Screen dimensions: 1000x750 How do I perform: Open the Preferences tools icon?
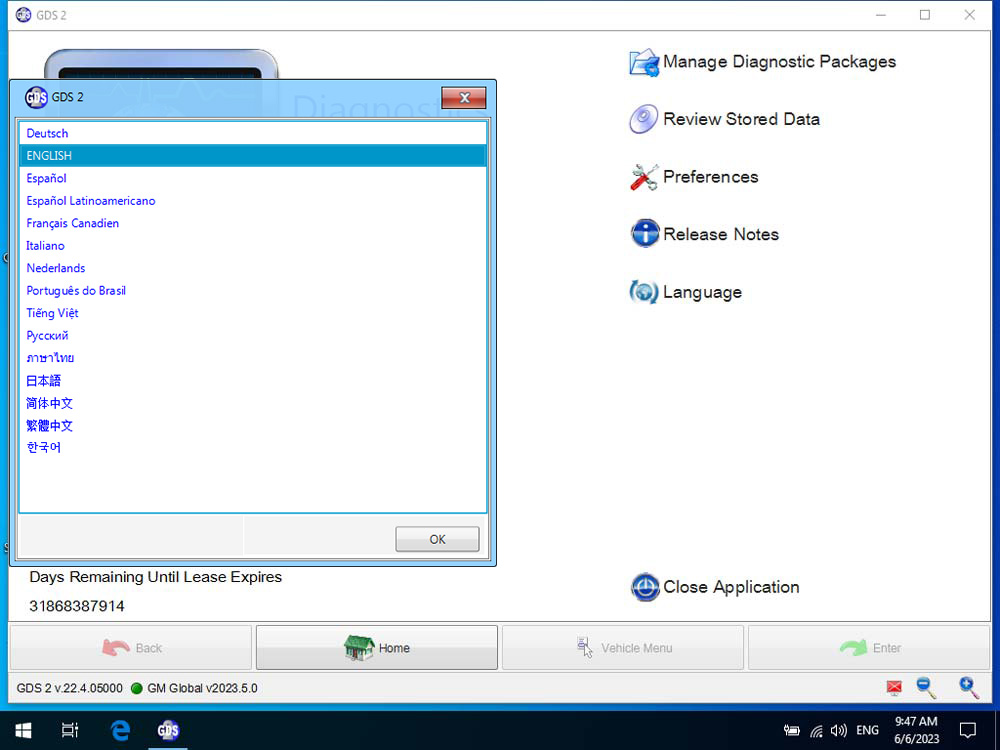point(644,177)
